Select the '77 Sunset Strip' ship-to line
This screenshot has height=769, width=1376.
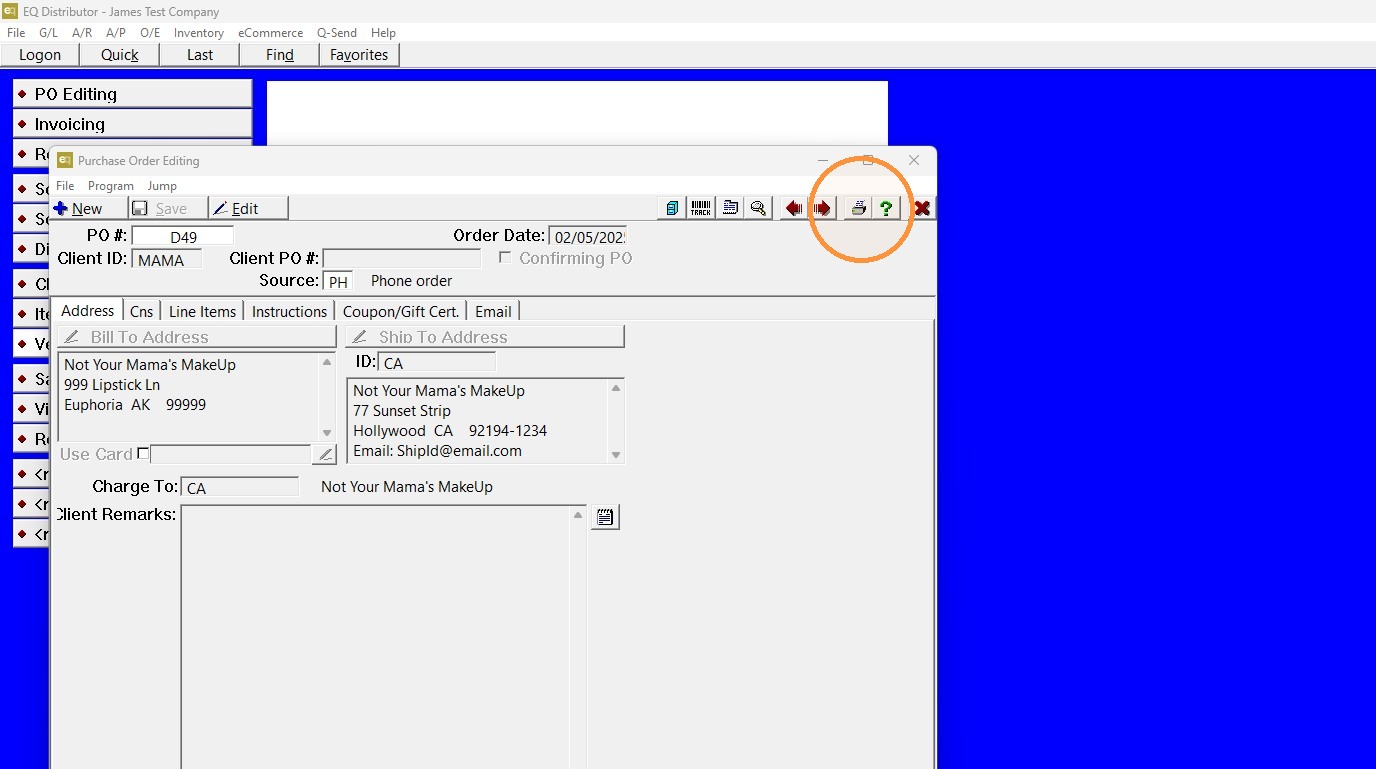tap(402, 411)
